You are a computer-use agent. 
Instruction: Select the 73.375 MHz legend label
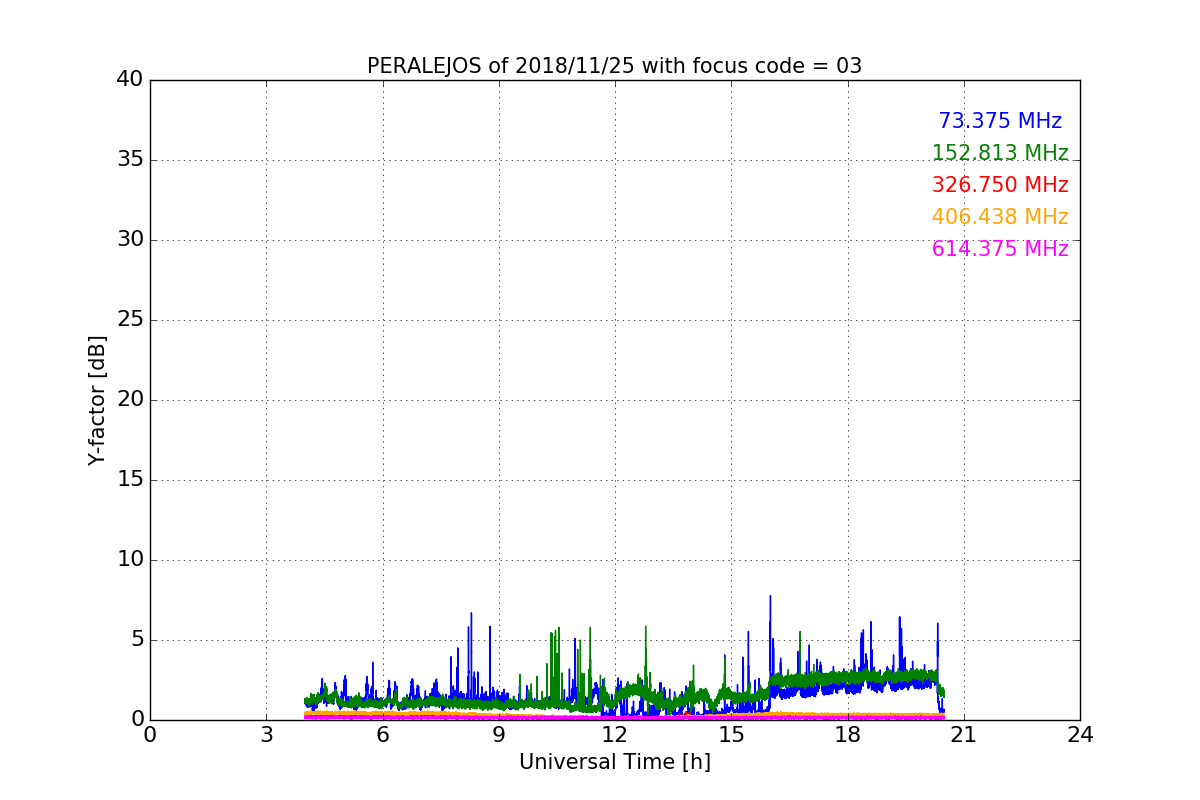tap(1000, 121)
